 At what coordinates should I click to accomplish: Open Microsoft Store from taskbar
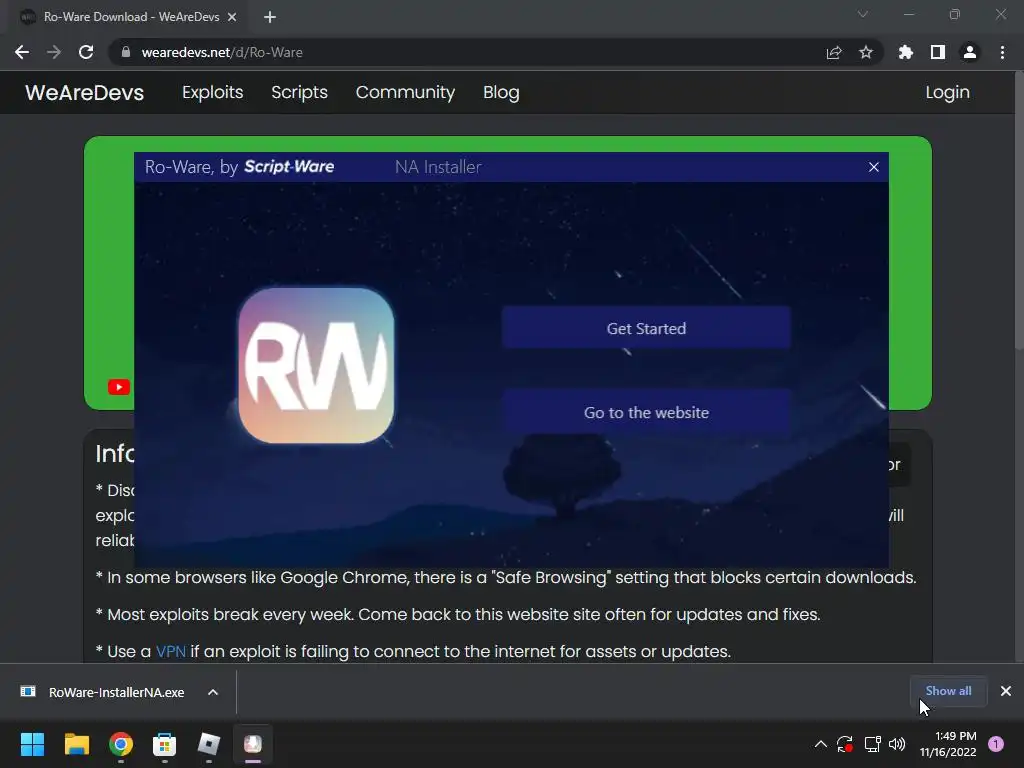point(165,744)
